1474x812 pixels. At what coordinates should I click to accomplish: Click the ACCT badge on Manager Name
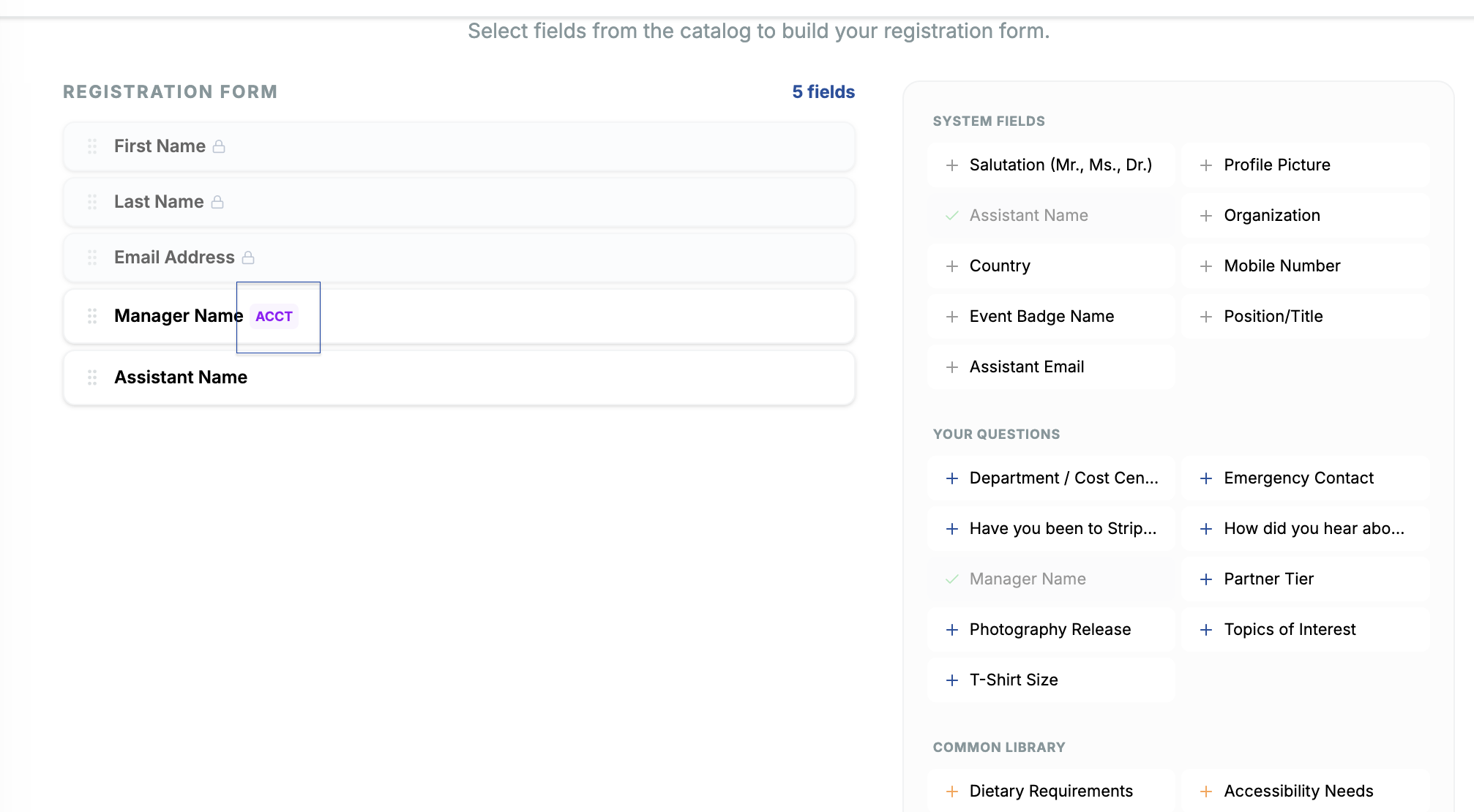click(274, 317)
